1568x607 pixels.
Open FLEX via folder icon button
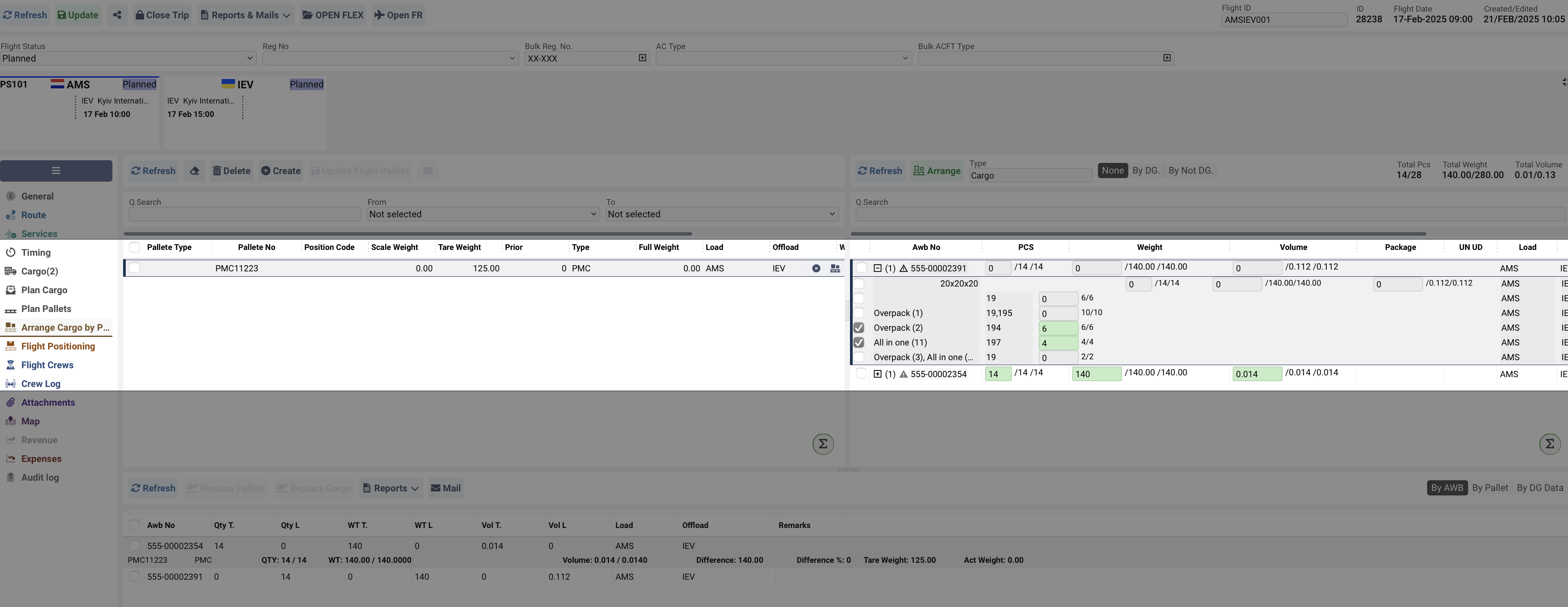(x=333, y=15)
